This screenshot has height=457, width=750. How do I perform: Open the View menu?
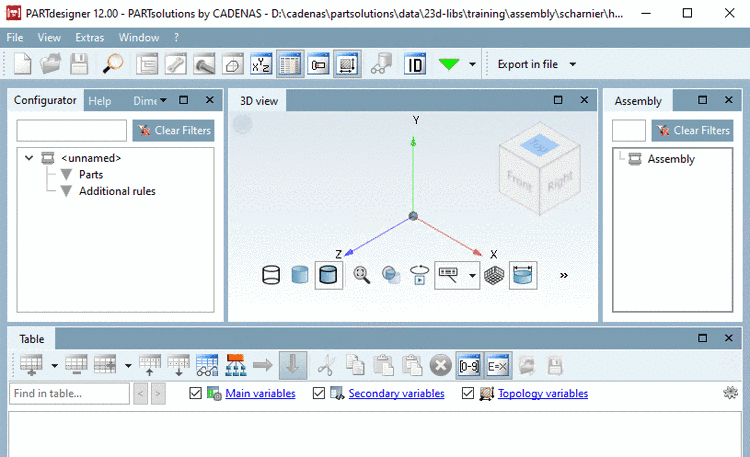pyautogui.click(x=49, y=37)
